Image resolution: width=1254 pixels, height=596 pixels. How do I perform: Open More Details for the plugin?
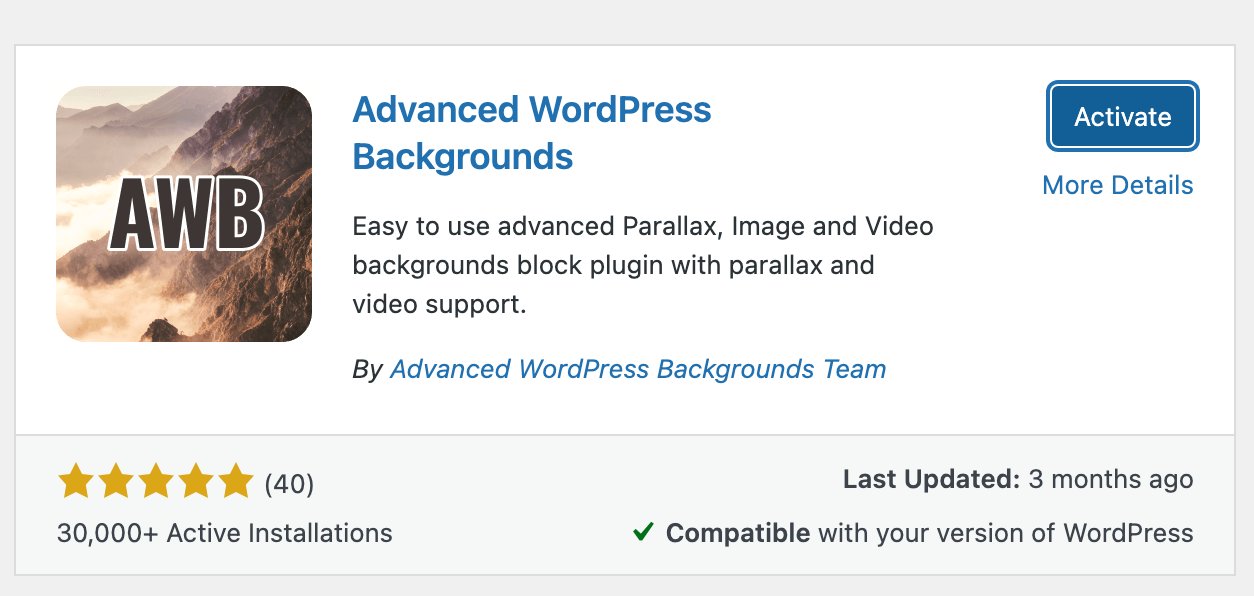[x=1117, y=185]
